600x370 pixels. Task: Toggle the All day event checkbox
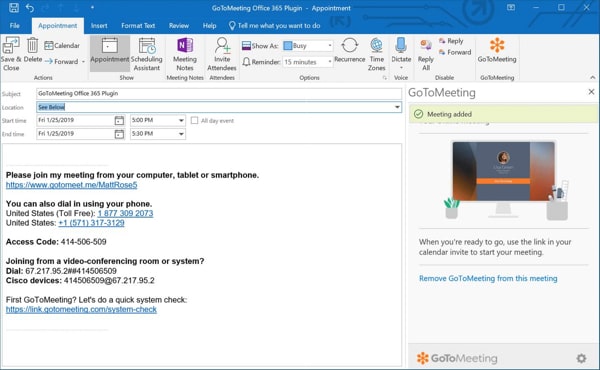point(194,121)
